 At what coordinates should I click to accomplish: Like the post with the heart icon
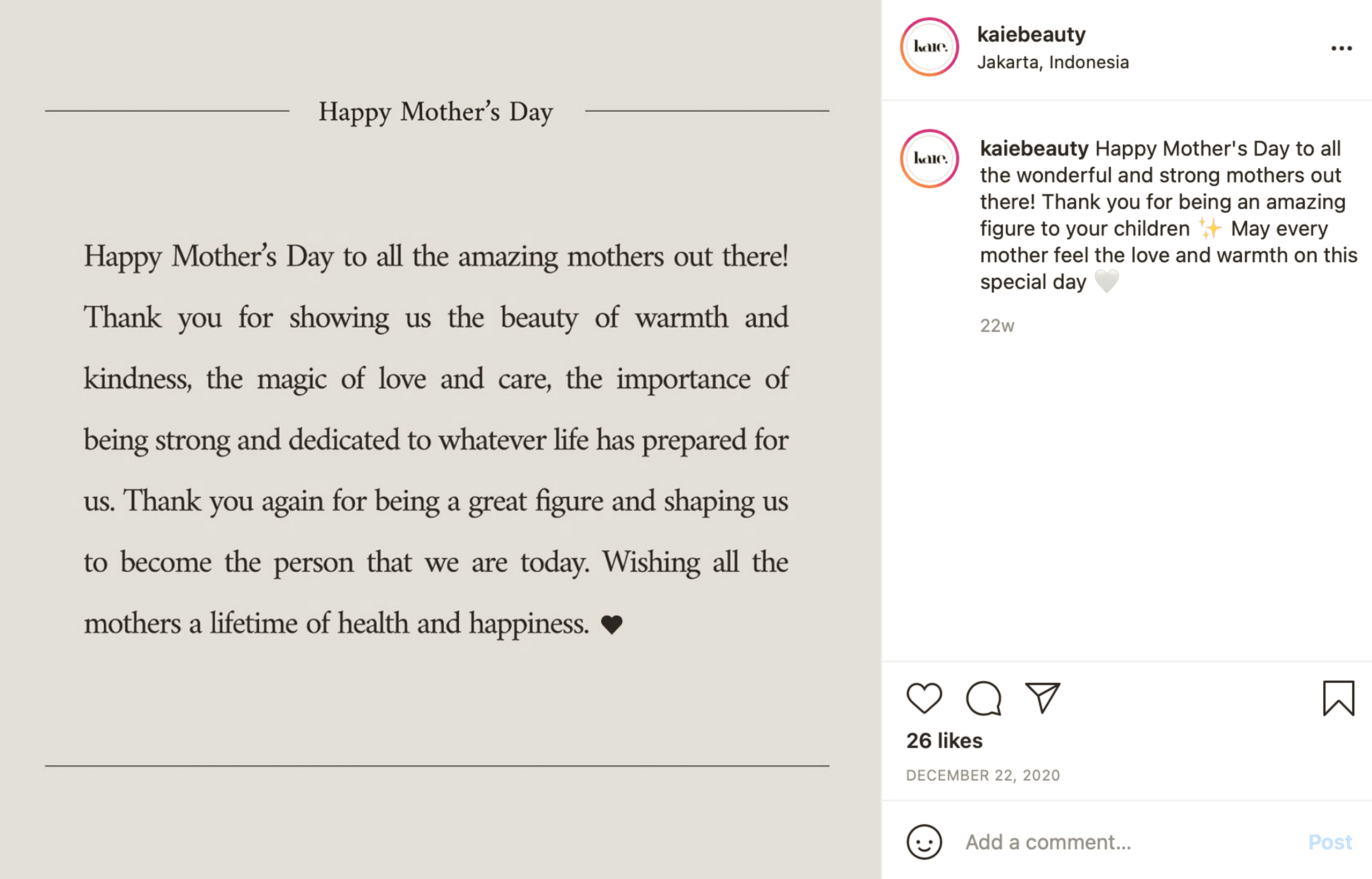tap(924, 698)
